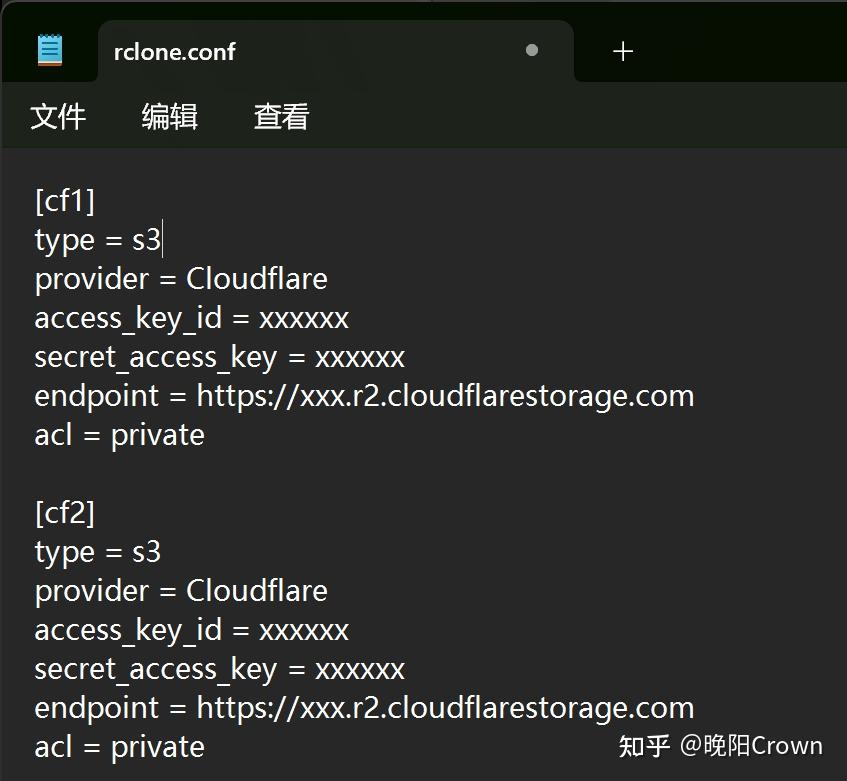Open the 编辑 menu
This screenshot has width=847, height=781.
(168, 117)
